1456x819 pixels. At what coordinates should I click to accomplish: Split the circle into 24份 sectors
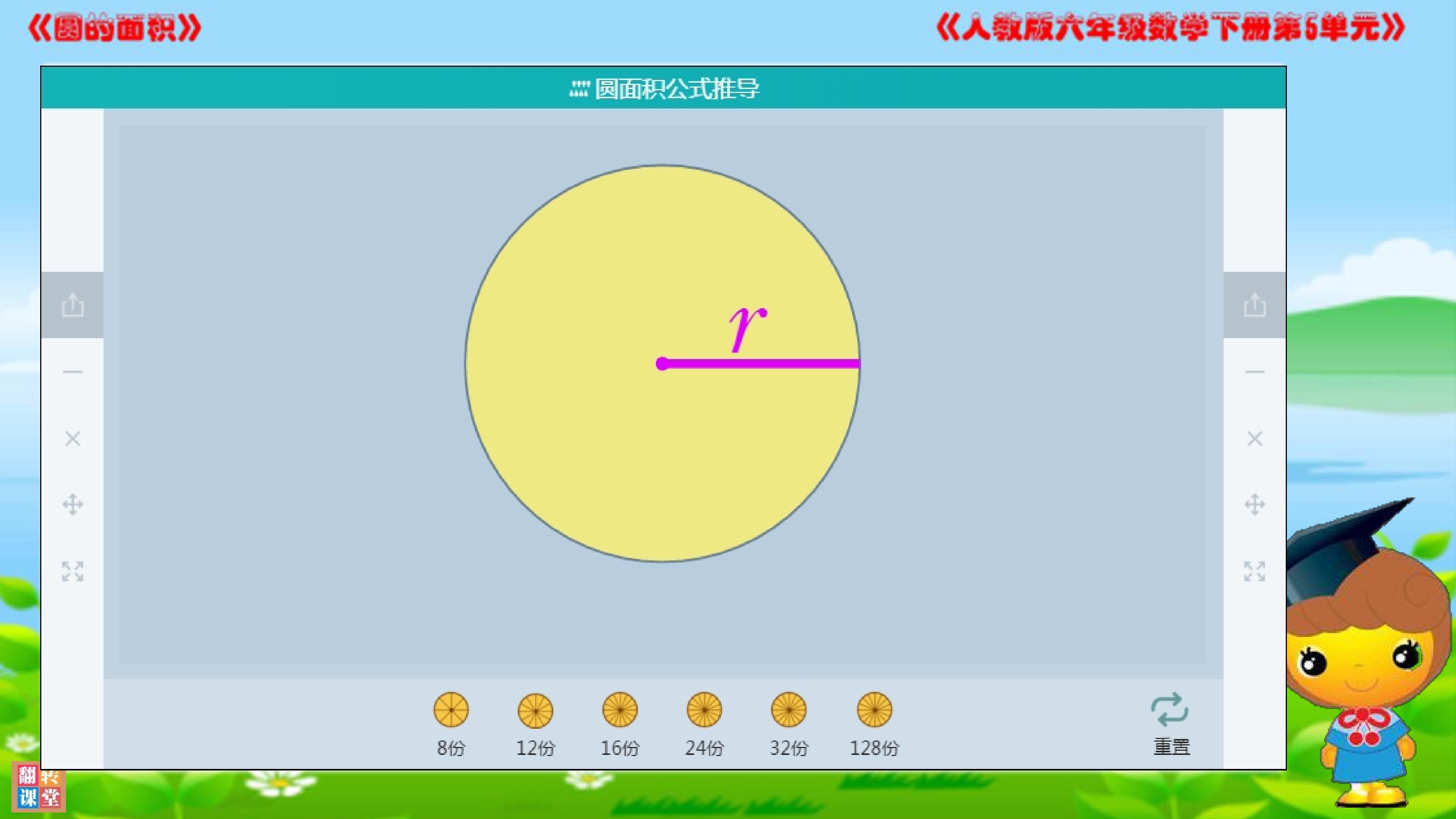(x=704, y=724)
